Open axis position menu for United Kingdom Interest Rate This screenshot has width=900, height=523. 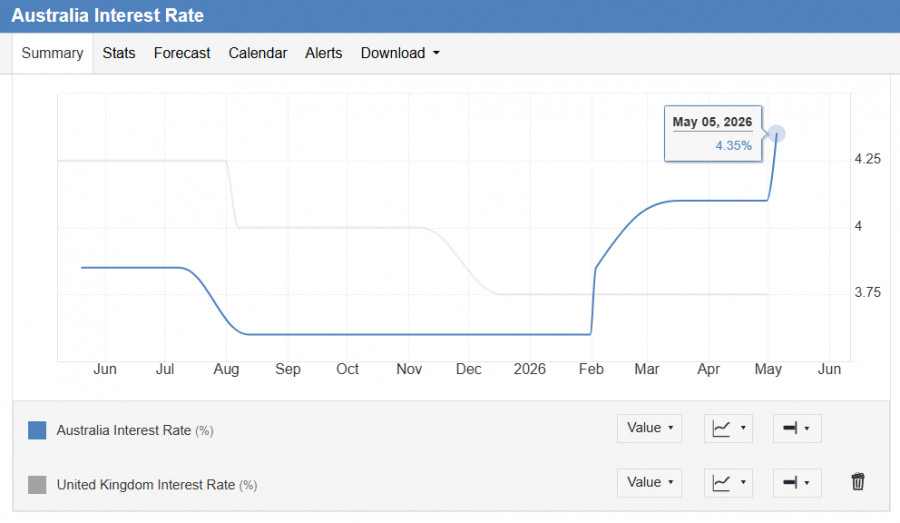[797, 483]
